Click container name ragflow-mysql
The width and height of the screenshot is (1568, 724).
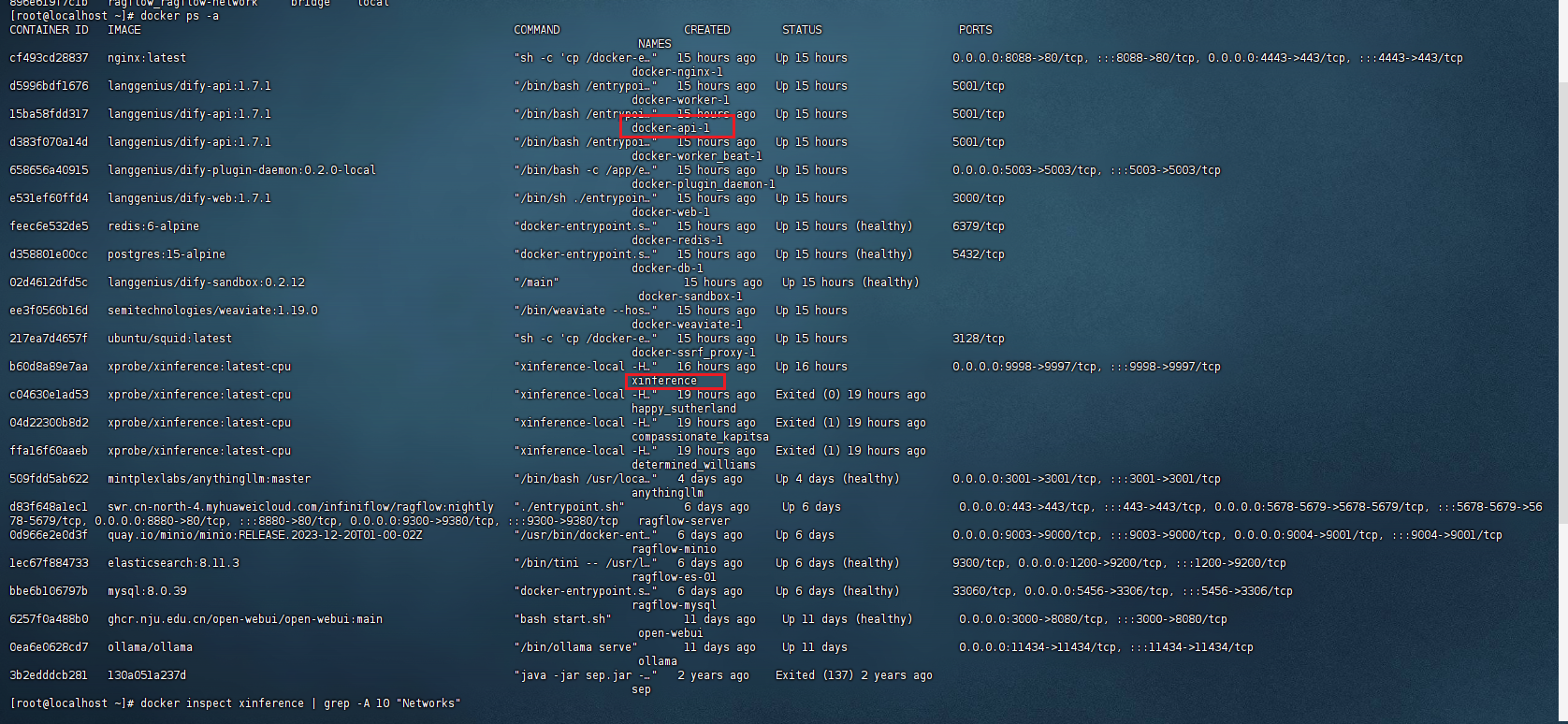point(674,605)
